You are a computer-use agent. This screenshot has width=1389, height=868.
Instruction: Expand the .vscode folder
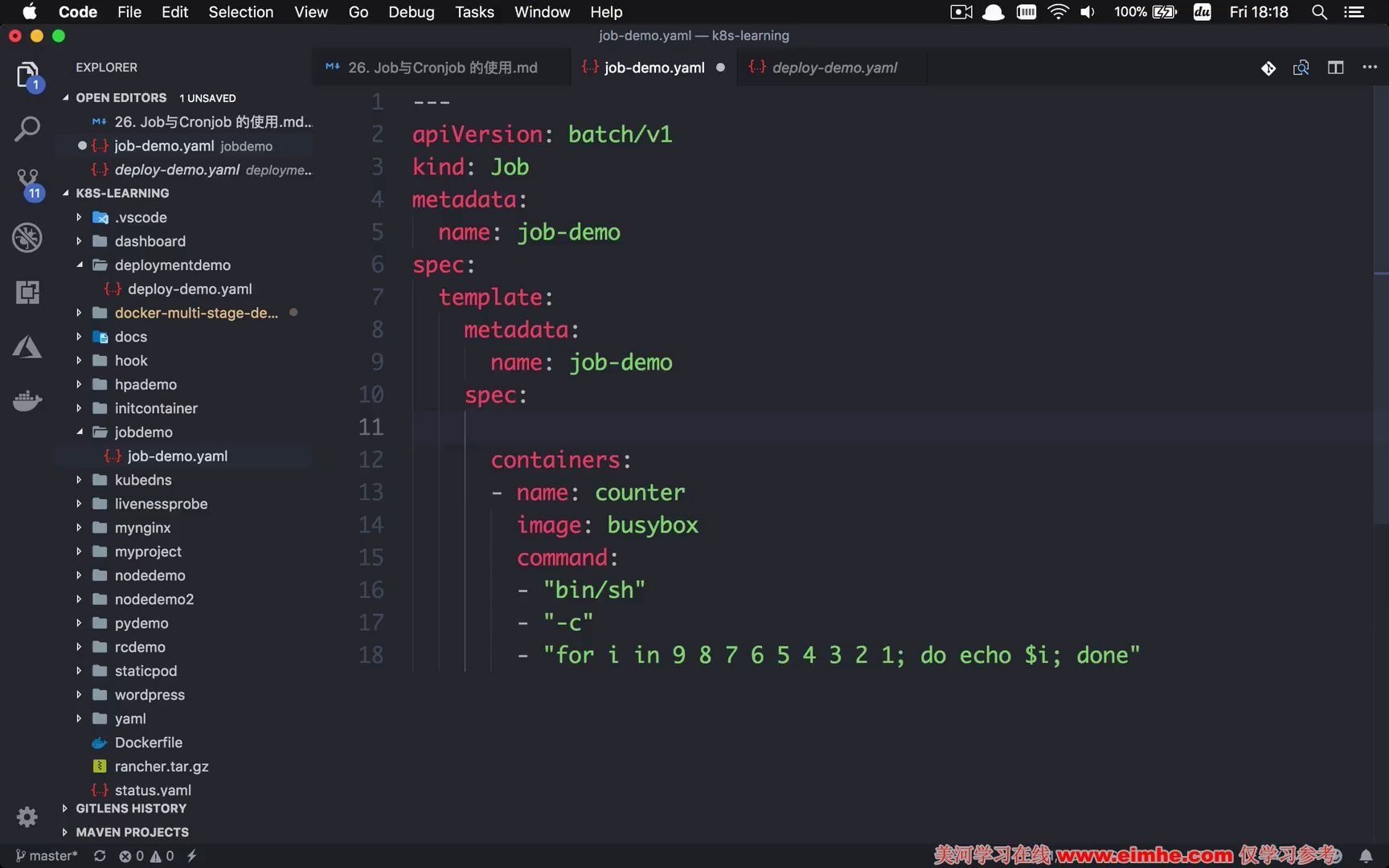[141, 217]
